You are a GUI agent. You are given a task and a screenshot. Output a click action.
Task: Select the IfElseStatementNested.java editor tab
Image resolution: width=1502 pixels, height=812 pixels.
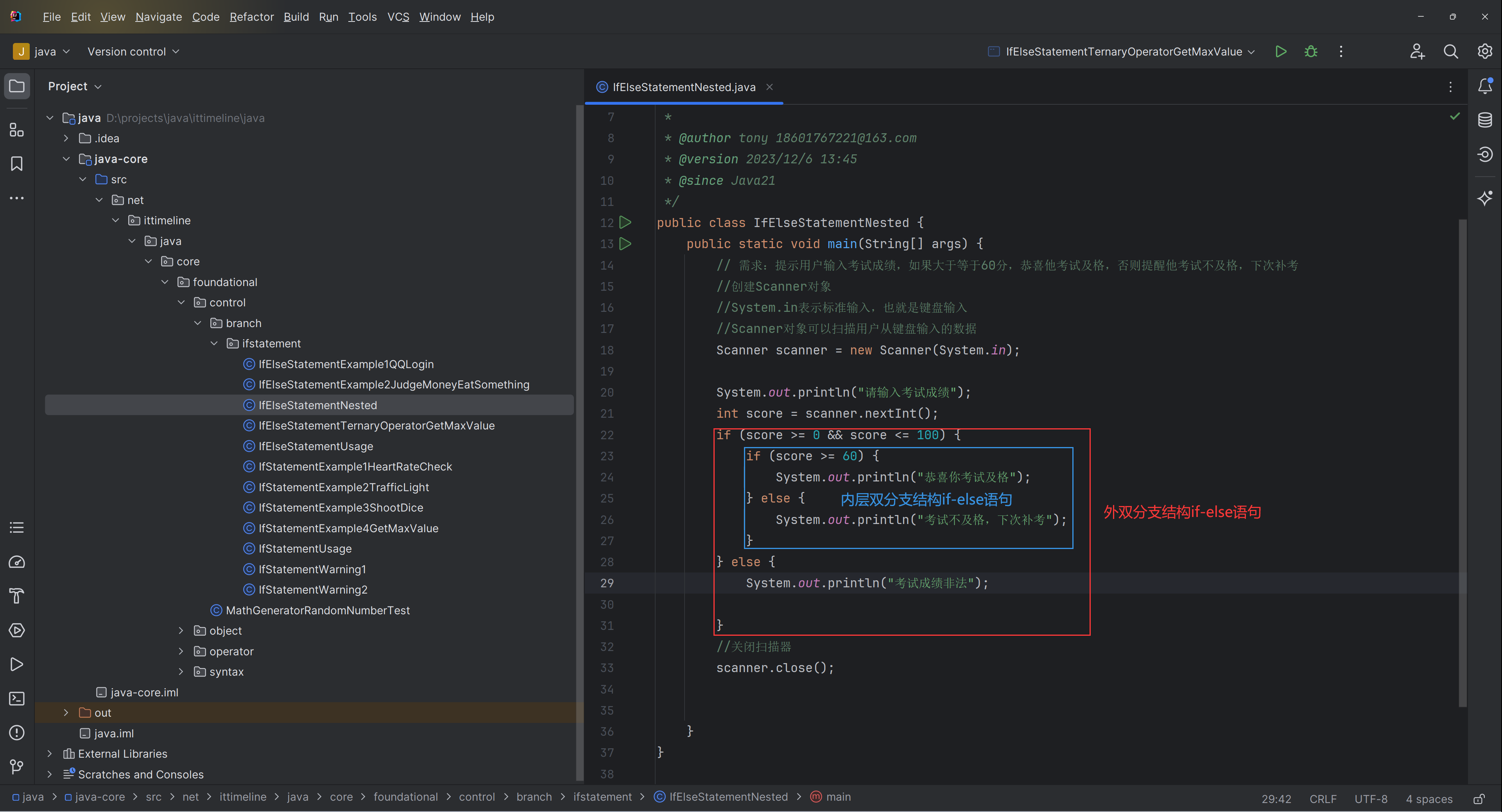pos(683,87)
